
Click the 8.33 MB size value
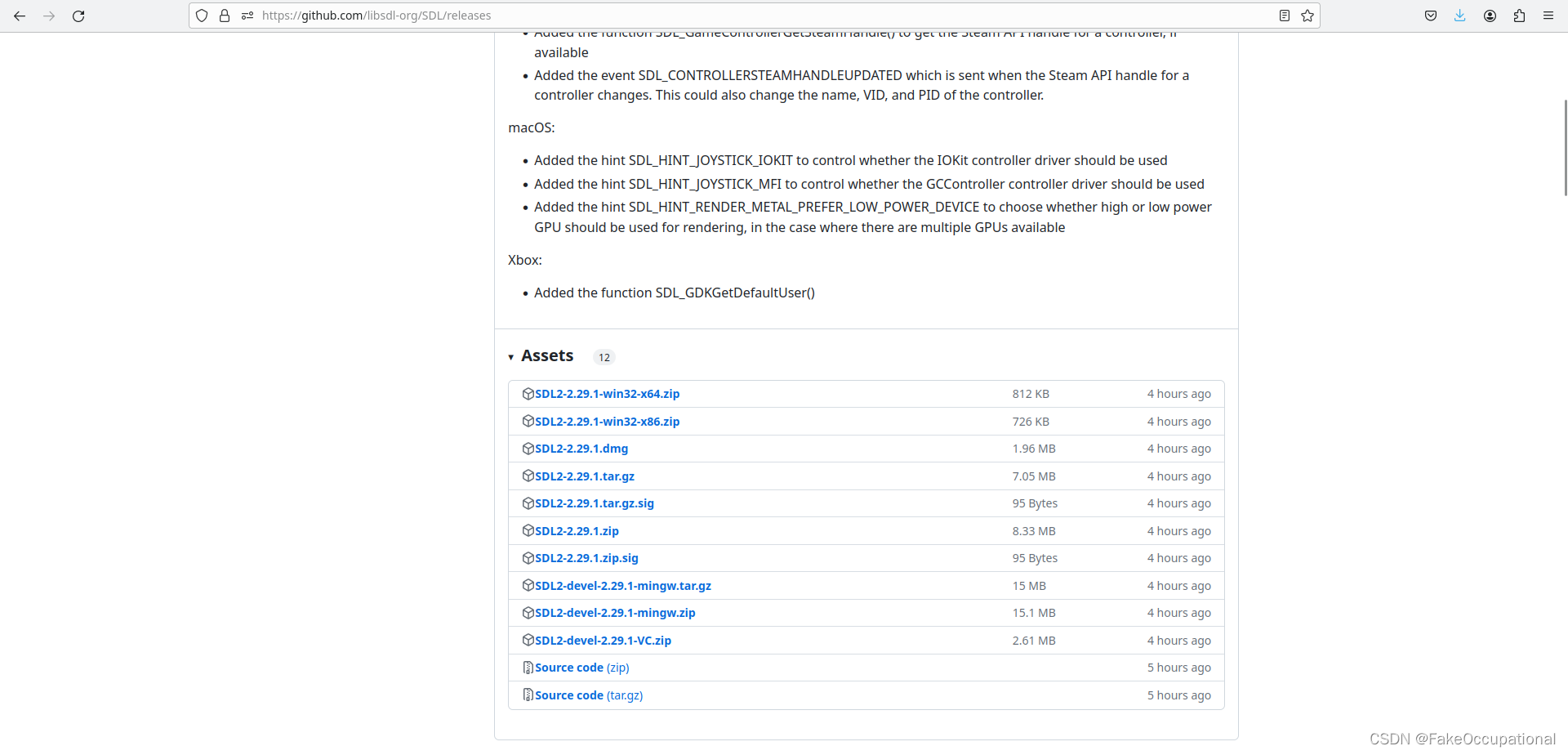(1034, 531)
